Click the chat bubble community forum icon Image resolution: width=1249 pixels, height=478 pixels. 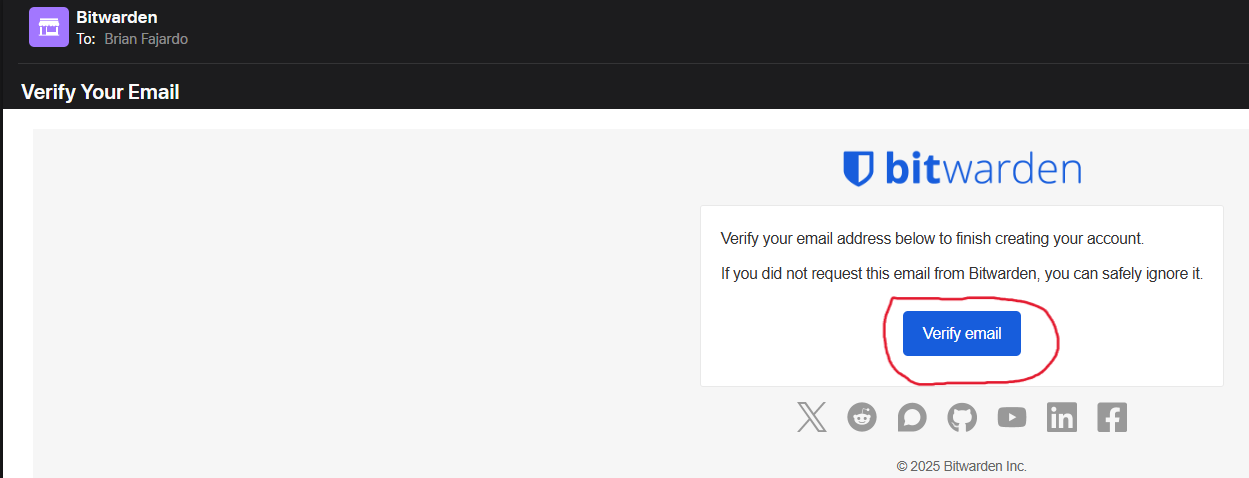[912, 417]
